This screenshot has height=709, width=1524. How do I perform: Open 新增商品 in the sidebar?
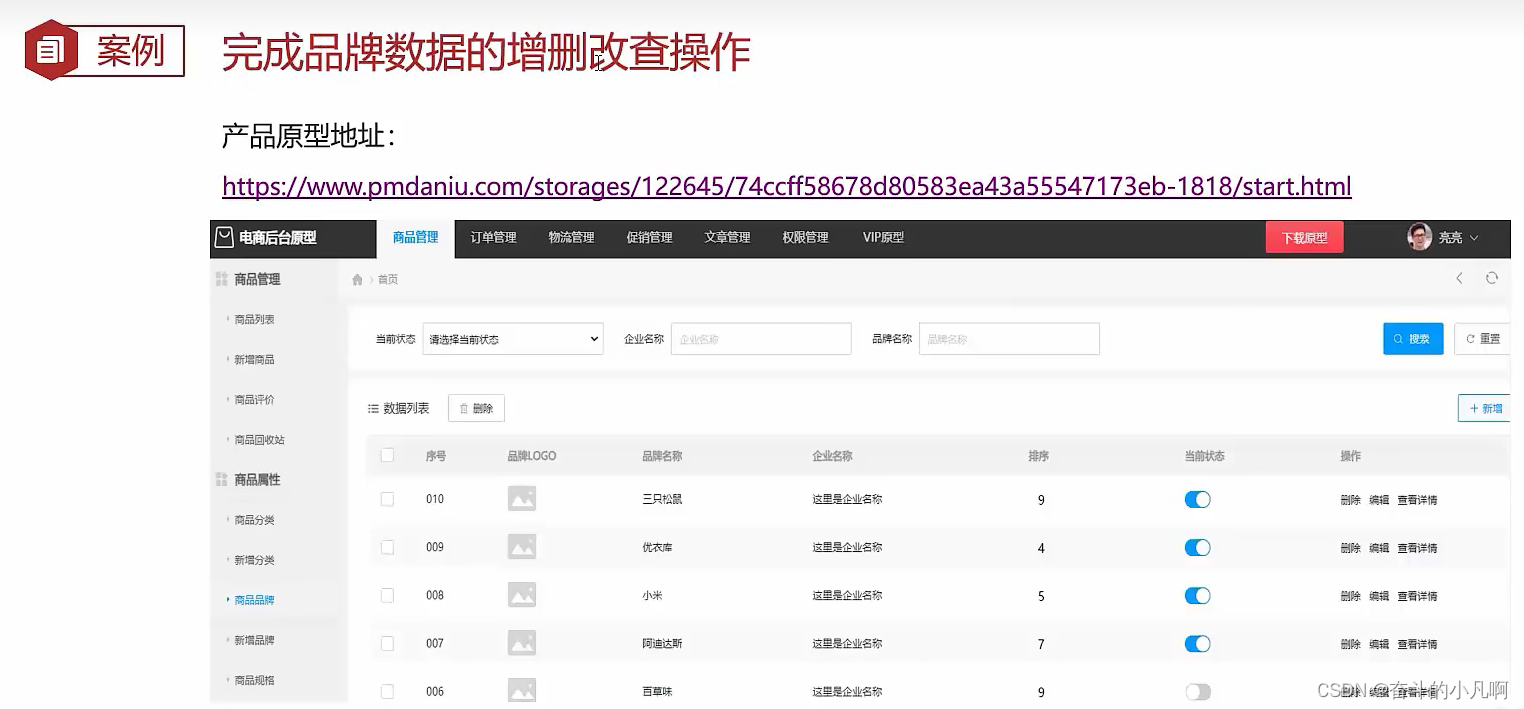click(254, 360)
